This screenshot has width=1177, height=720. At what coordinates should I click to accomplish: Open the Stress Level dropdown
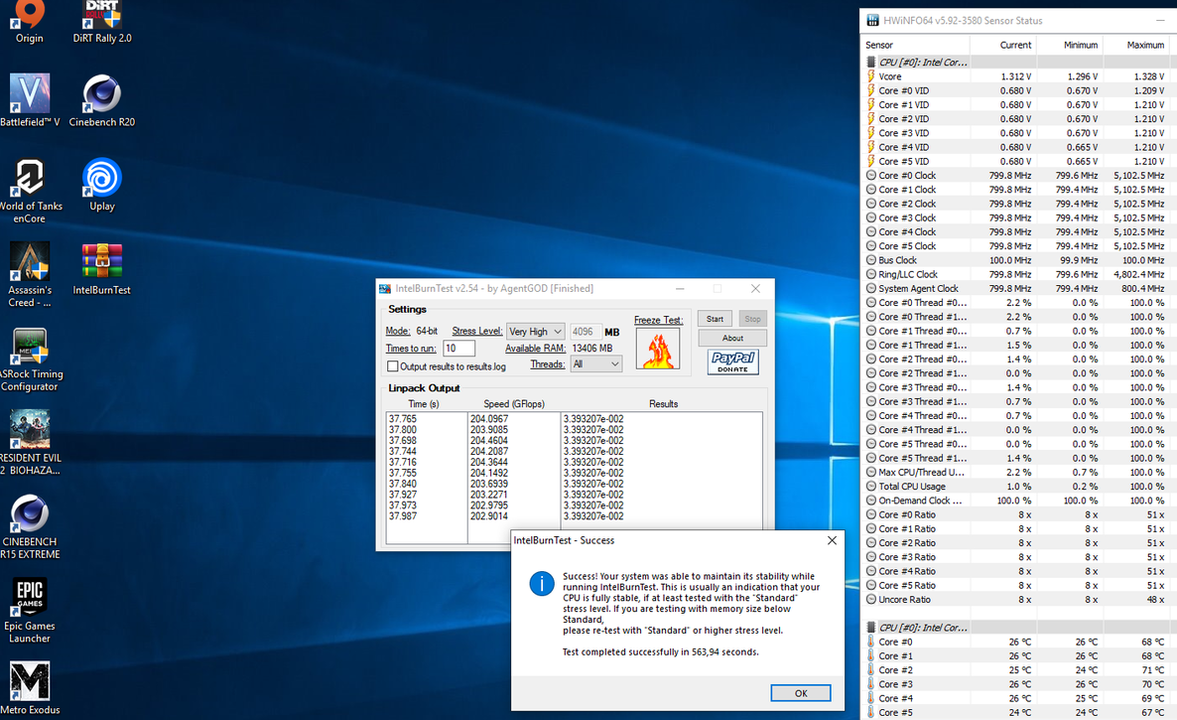tap(535, 331)
